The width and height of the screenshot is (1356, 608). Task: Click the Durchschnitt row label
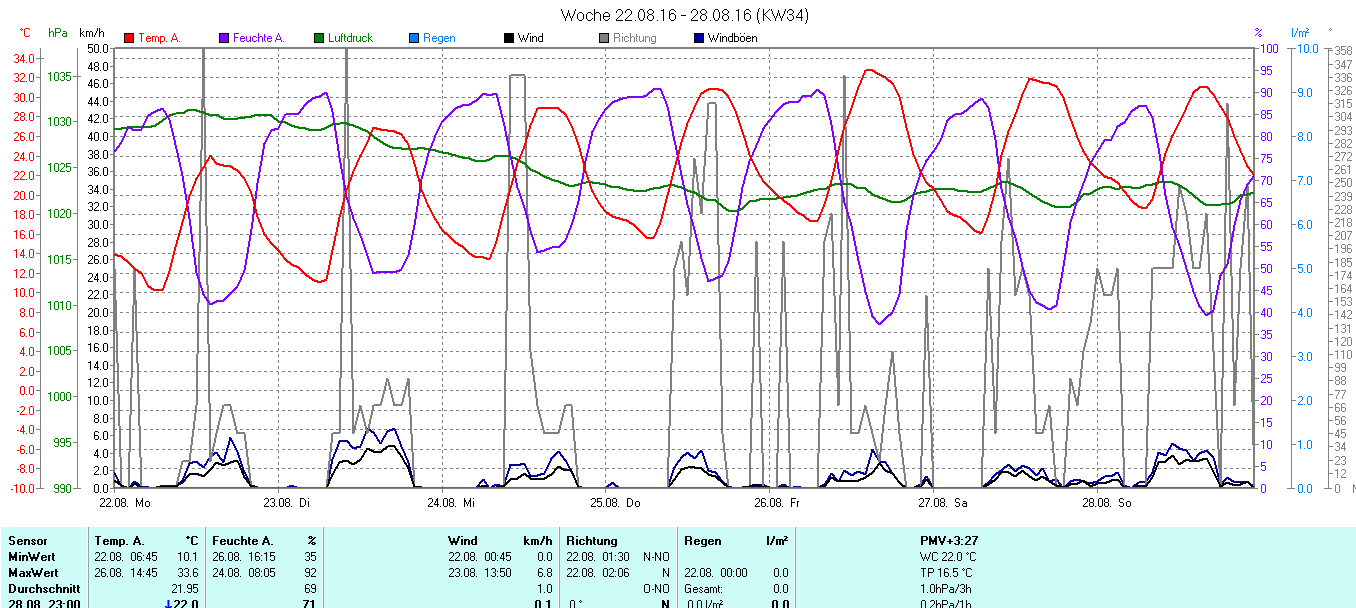tap(43, 589)
